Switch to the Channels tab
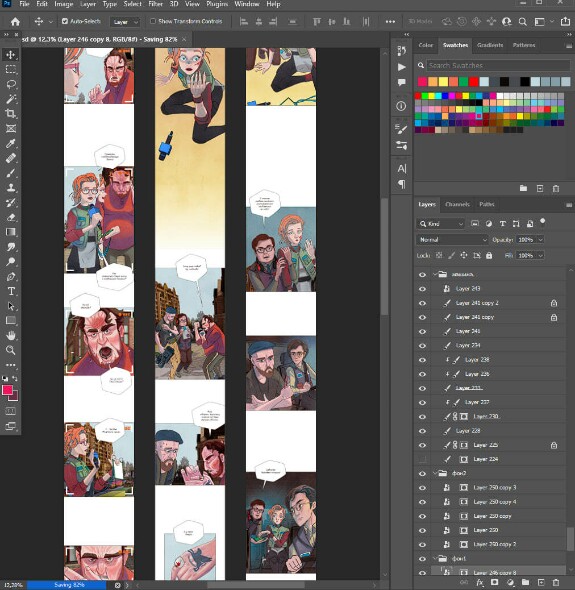 [x=457, y=204]
